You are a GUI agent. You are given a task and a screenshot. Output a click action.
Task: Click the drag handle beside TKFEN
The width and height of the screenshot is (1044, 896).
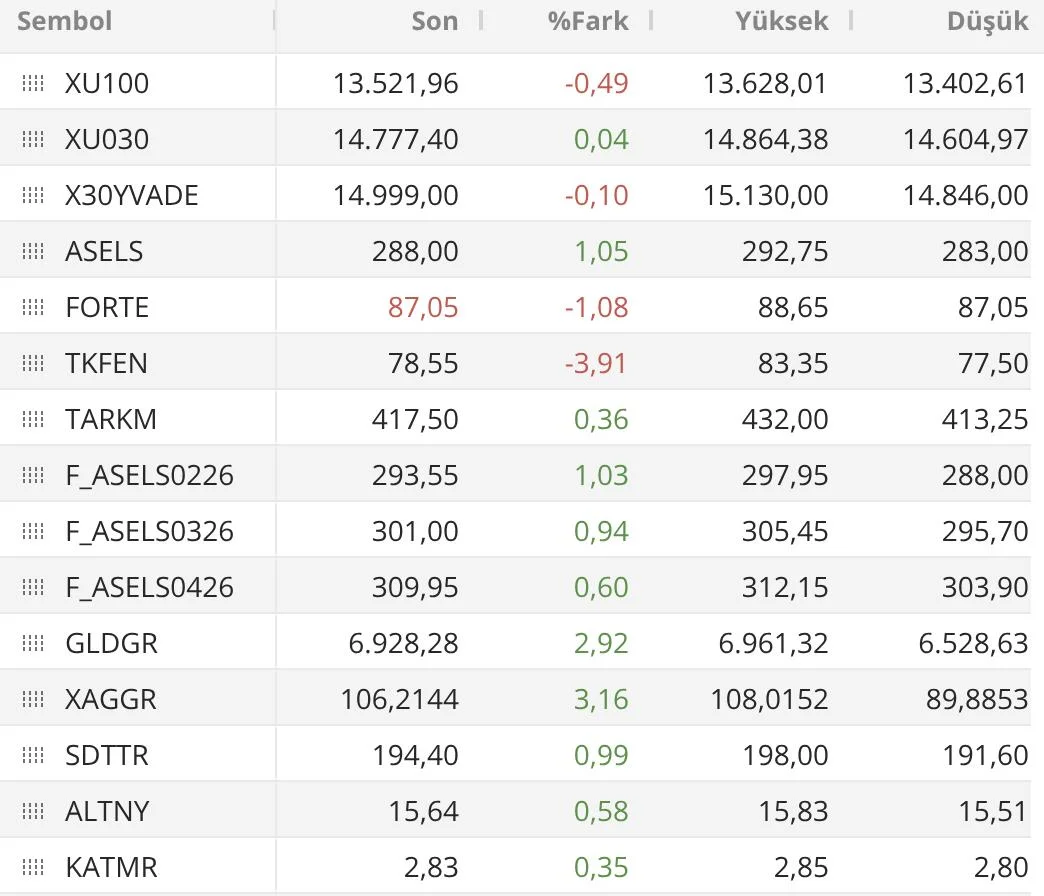point(33,363)
